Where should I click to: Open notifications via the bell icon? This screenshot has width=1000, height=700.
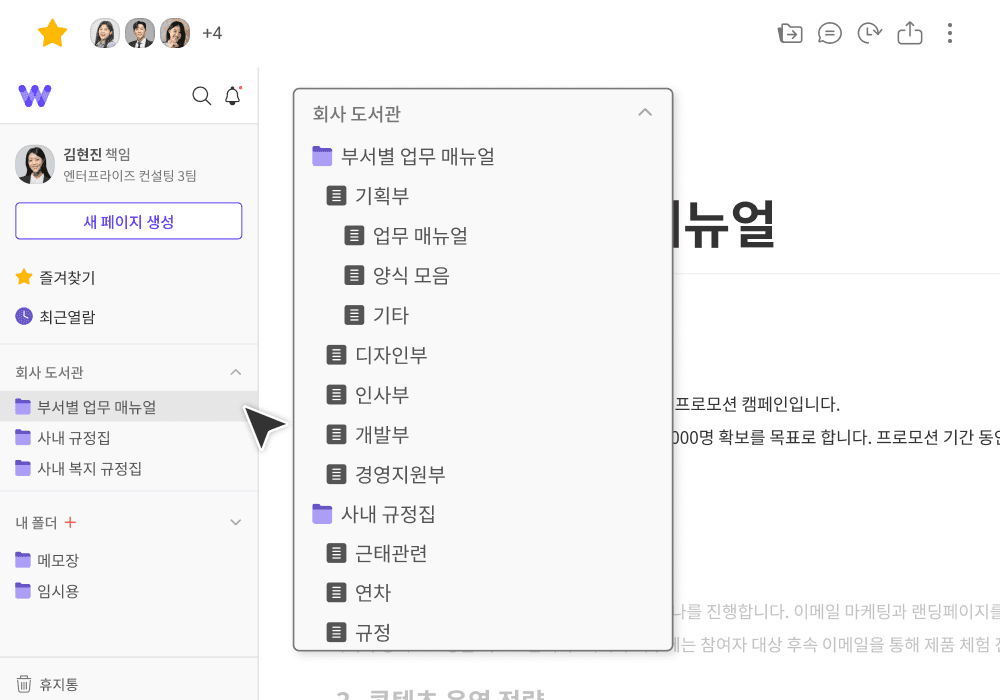pyautogui.click(x=233, y=96)
